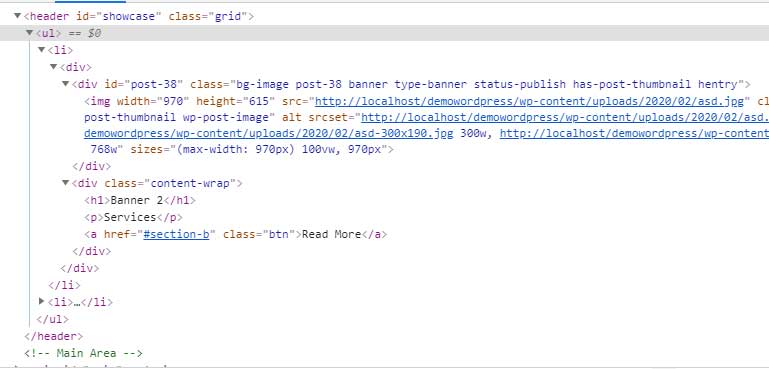769x369 pixels.
Task: Select the closing header tag
Action: click(x=53, y=336)
